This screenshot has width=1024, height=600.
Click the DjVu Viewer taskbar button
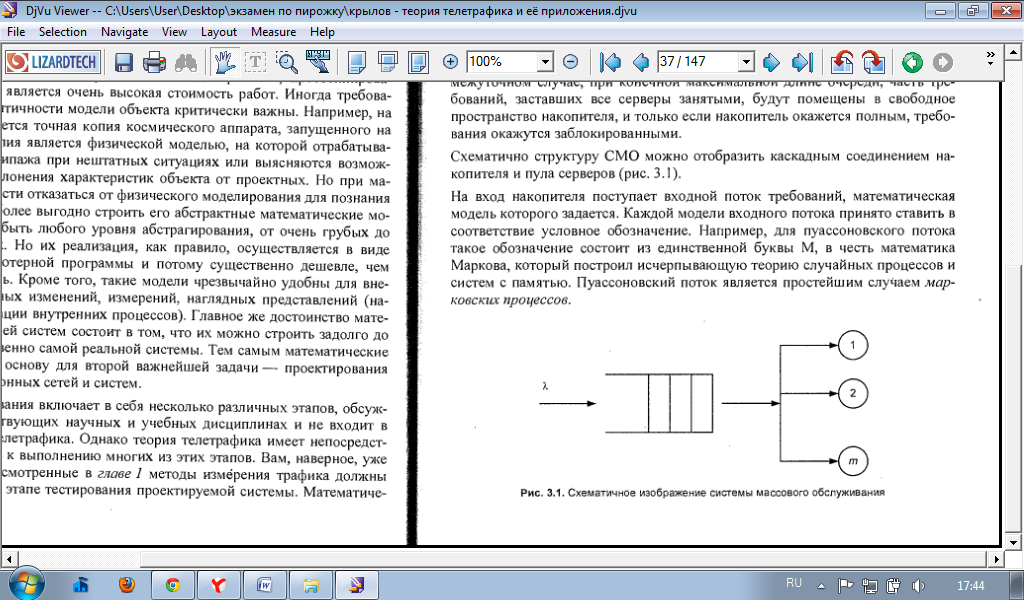click(356, 585)
